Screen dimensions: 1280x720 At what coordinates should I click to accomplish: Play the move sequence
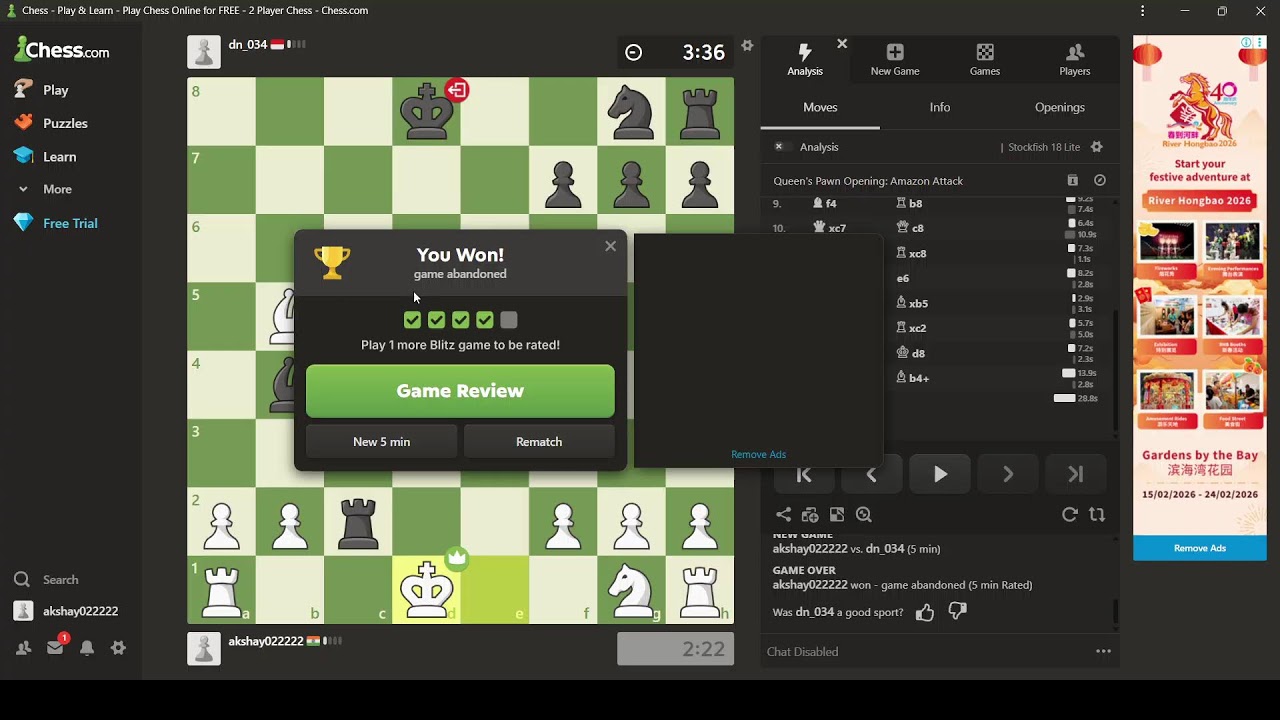click(x=940, y=475)
